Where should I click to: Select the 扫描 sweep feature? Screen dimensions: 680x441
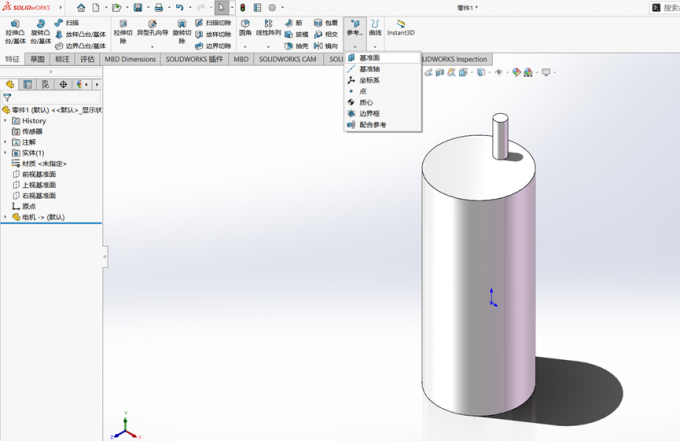click(x=67, y=23)
